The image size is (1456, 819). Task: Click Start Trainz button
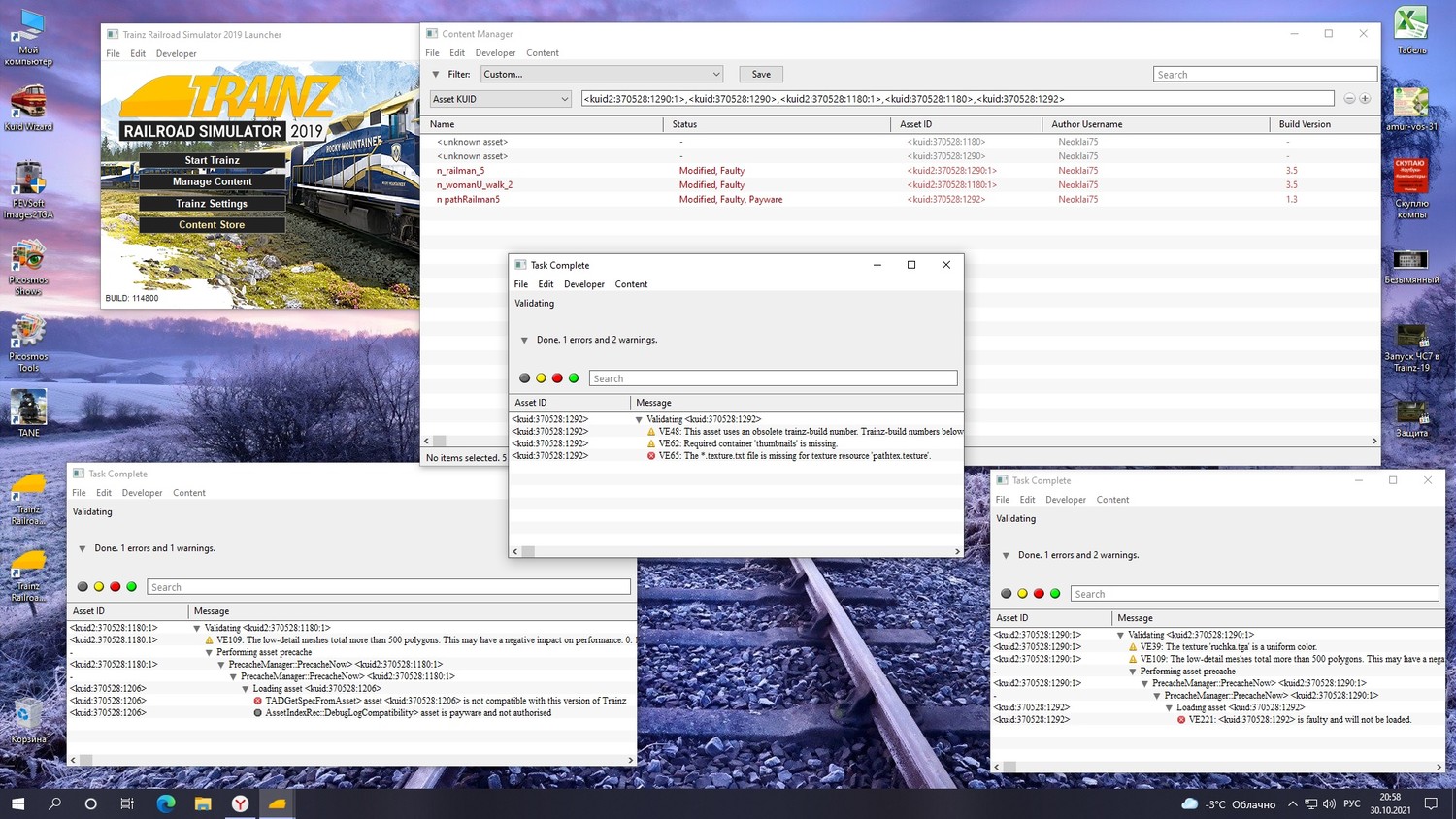point(213,160)
